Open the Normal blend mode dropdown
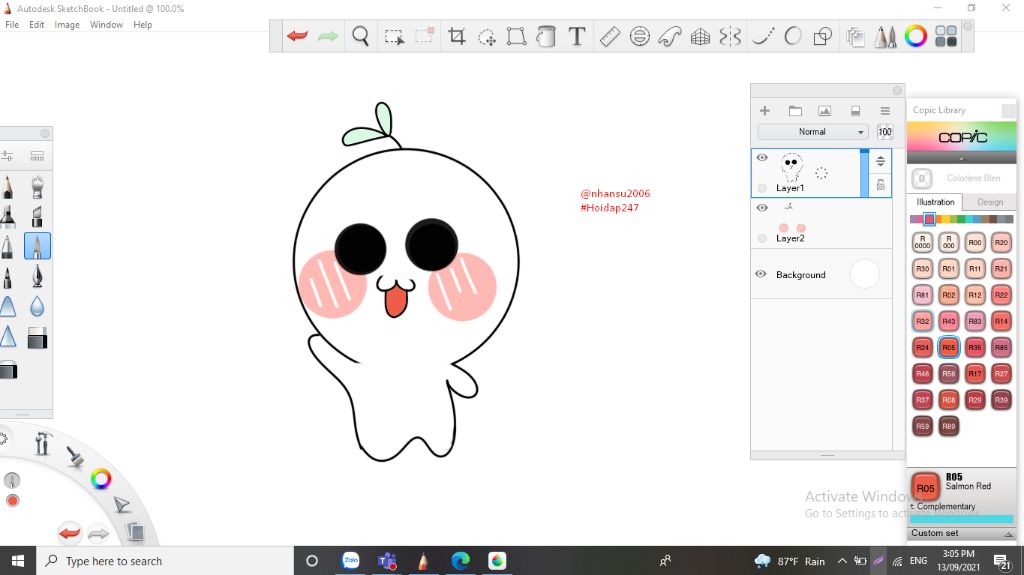The height and width of the screenshot is (575, 1024). click(x=812, y=131)
